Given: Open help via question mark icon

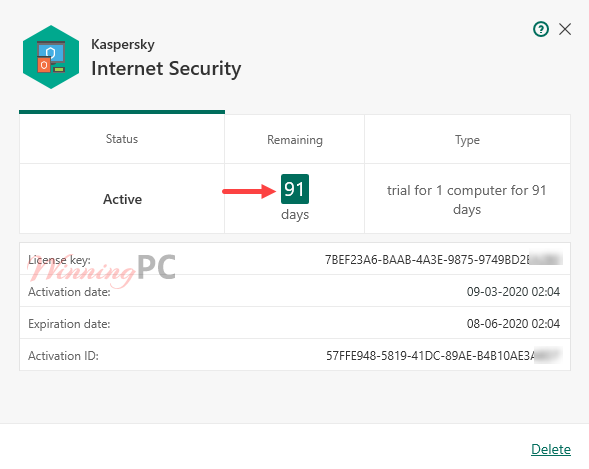Looking at the screenshot, I should tap(541, 29).
